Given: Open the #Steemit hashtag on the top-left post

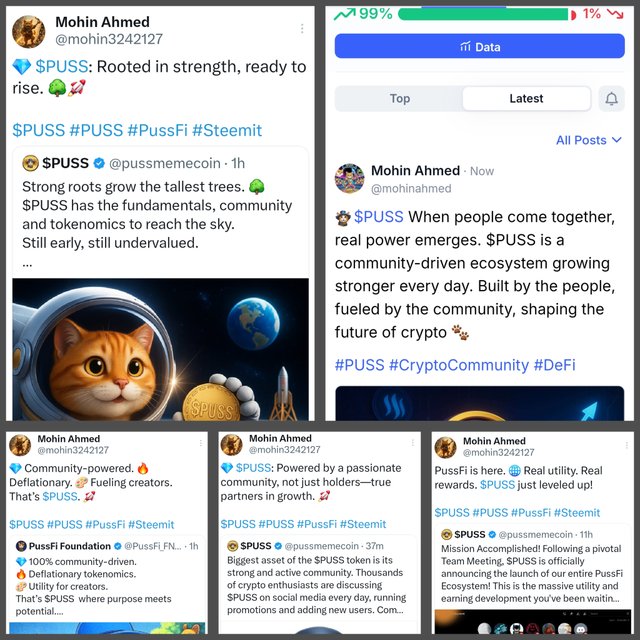Looking at the screenshot, I should point(227,130).
